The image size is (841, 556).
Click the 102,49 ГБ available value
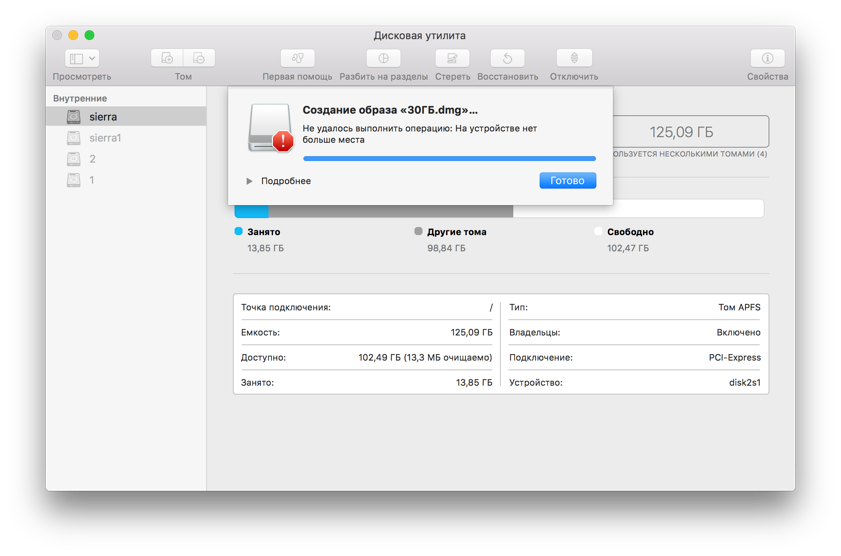(x=425, y=358)
